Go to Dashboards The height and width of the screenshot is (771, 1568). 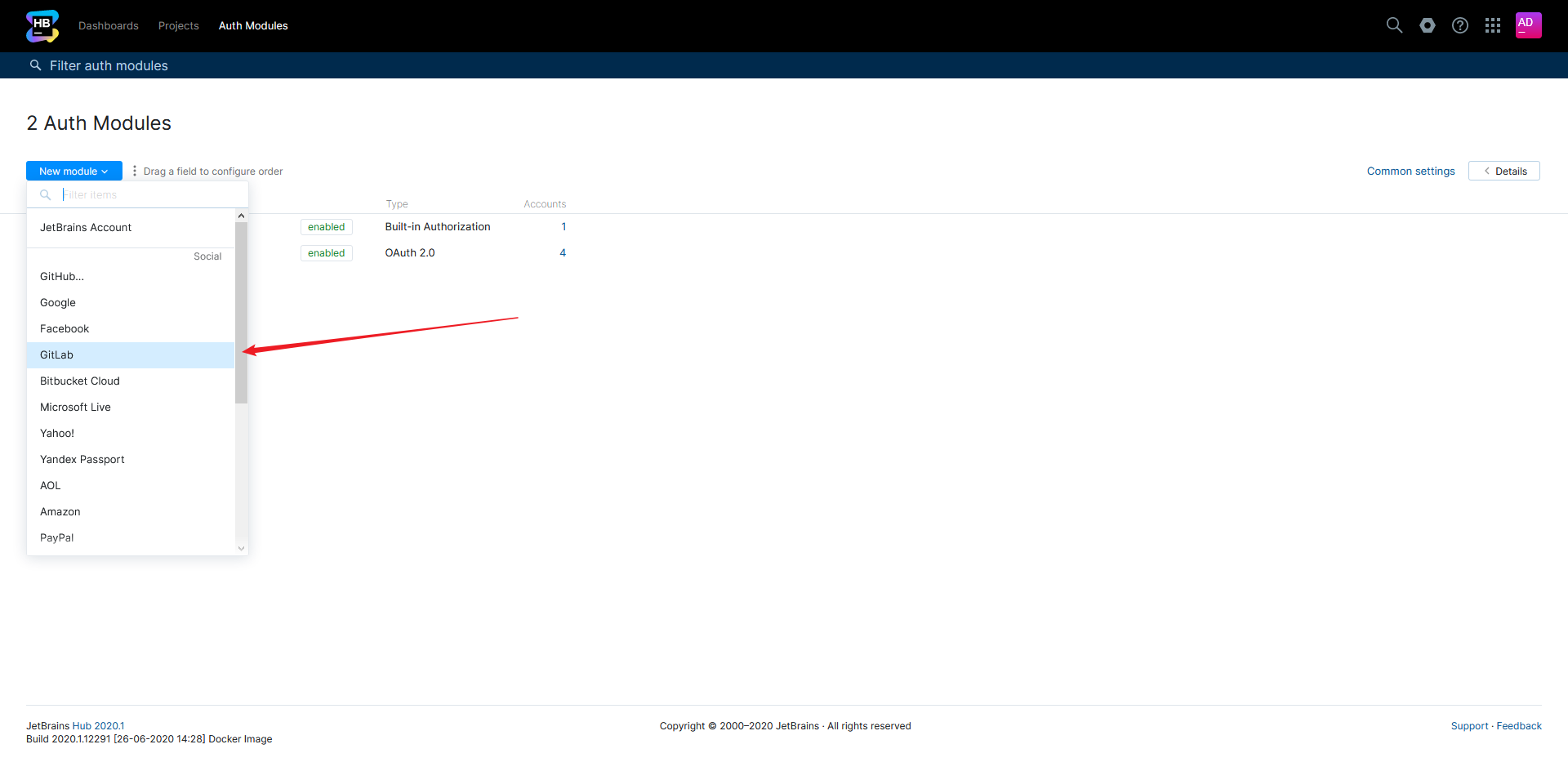pos(109,25)
